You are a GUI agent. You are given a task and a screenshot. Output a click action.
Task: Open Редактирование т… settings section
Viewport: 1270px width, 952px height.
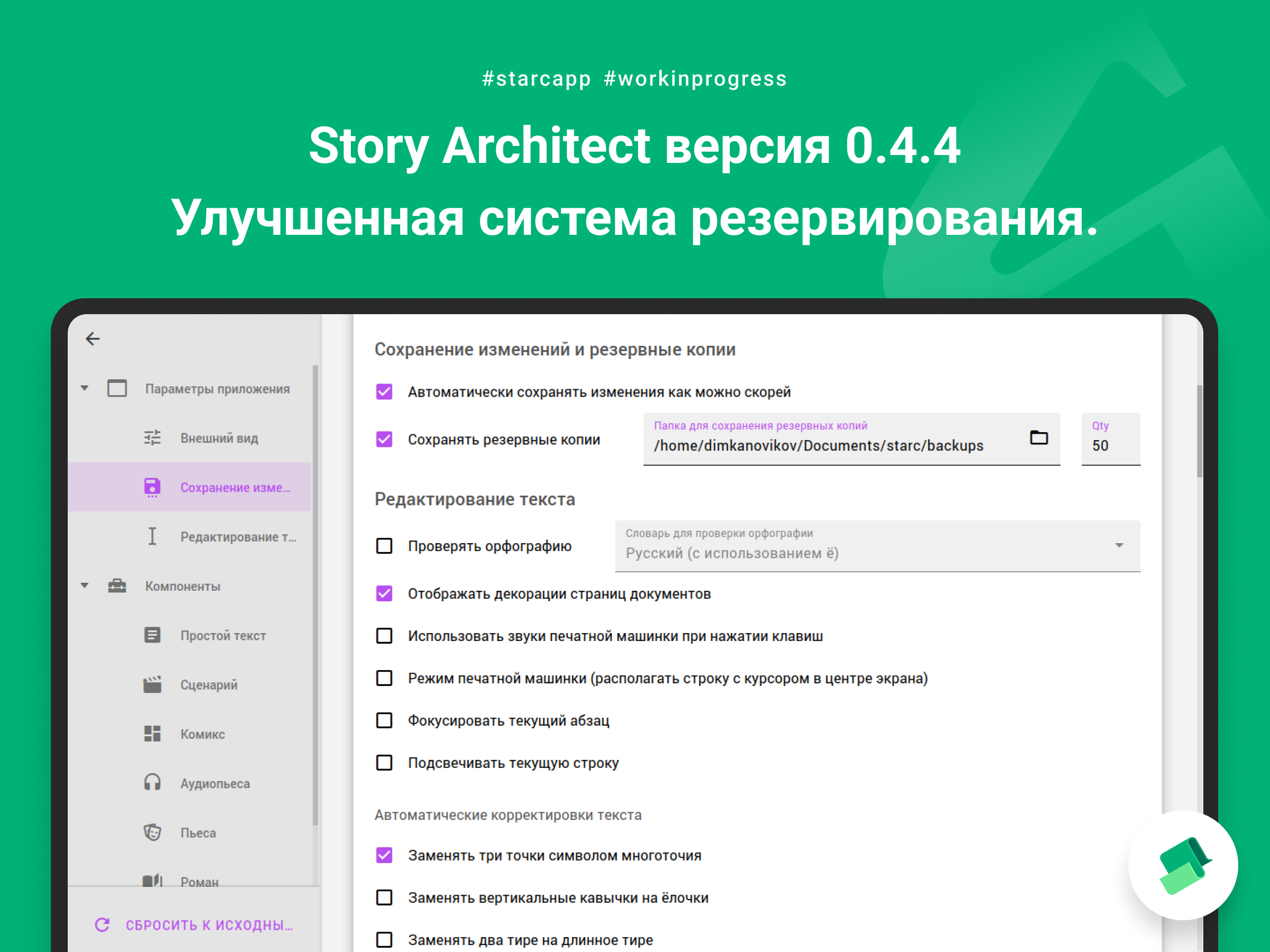[189, 536]
